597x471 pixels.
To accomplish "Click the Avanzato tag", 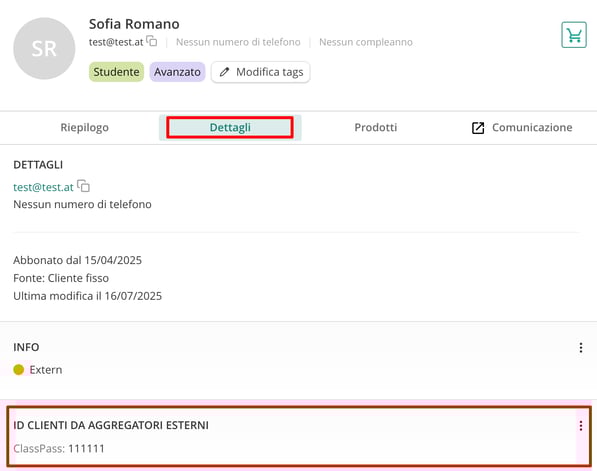I will (x=177, y=72).
